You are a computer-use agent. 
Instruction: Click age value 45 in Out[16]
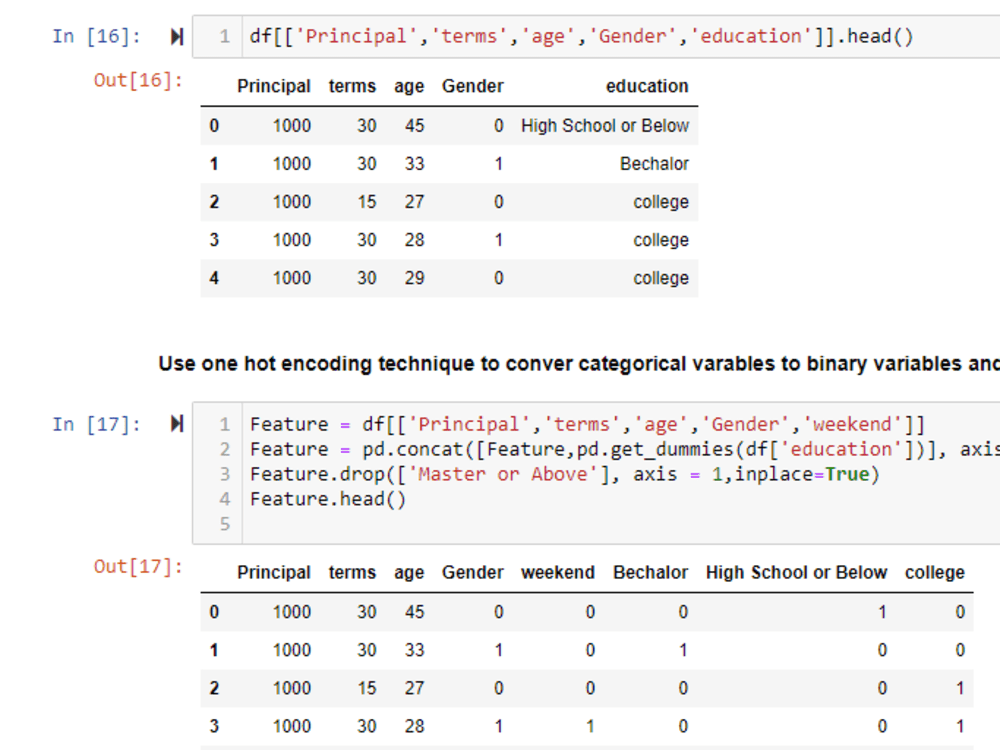click(x=415, y=126)
